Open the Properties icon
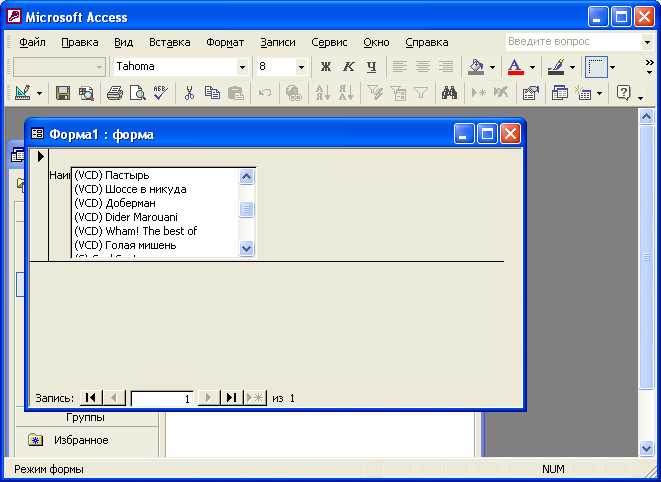Screen dimensions: 661x482 [x=531, y=93]
